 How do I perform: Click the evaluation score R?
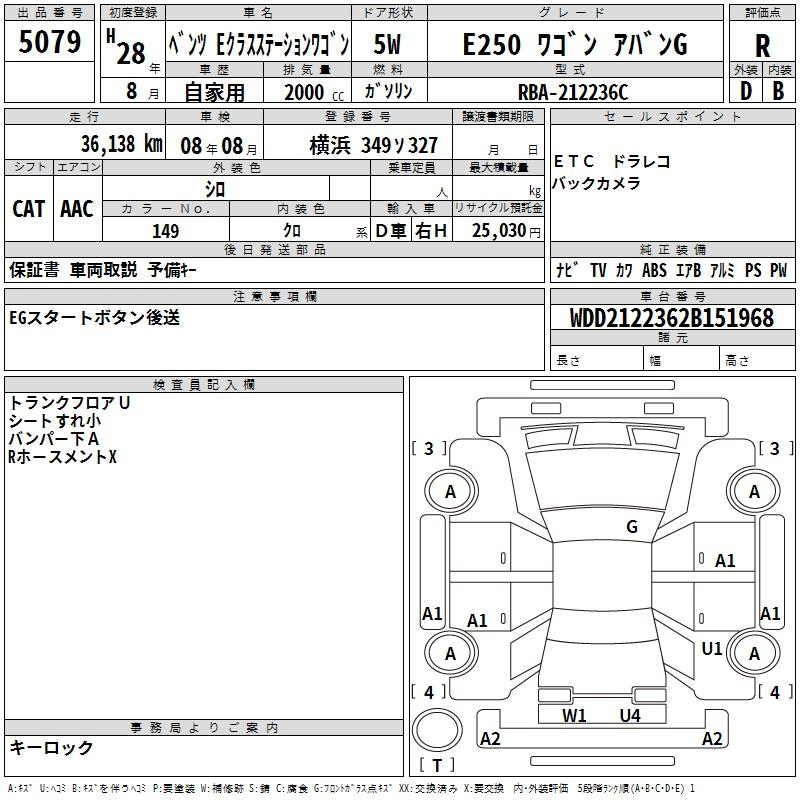coord(762,46)
